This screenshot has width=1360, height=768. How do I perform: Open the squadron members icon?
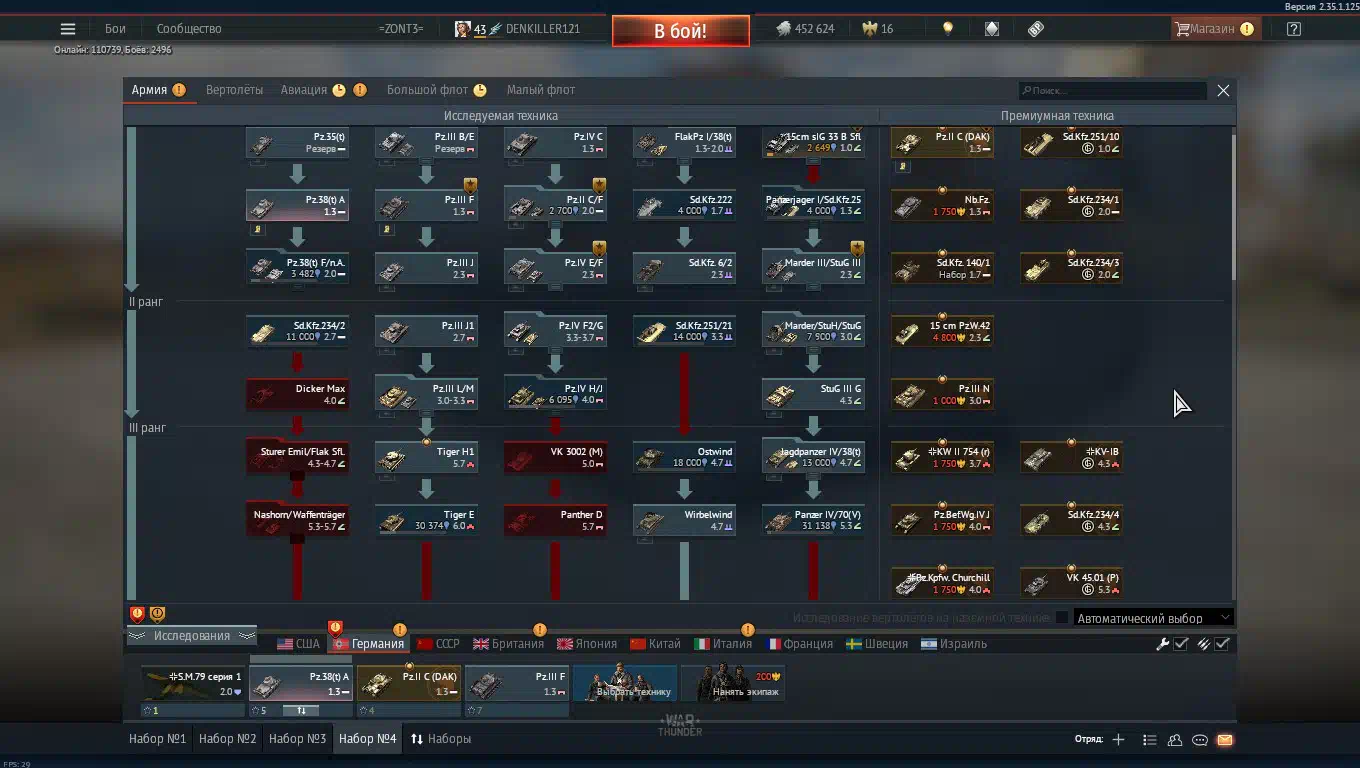pyautogui.click(x=1175, y=740)
